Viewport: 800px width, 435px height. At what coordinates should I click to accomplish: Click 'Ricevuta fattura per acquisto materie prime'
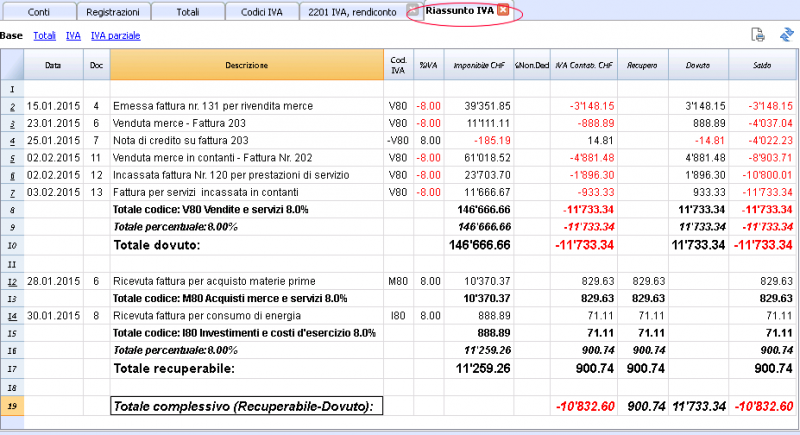coord(214,282)
